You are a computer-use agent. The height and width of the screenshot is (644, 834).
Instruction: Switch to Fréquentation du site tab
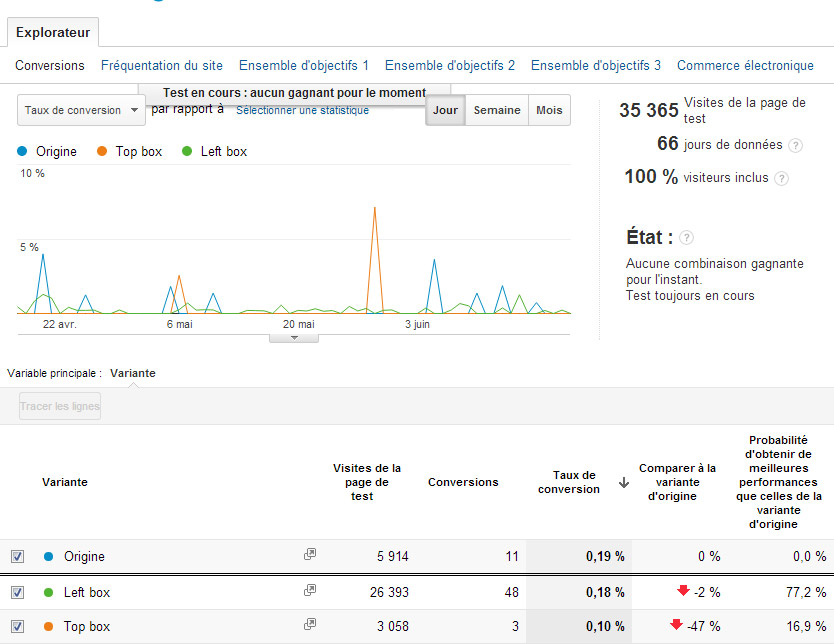coord(162,65)
